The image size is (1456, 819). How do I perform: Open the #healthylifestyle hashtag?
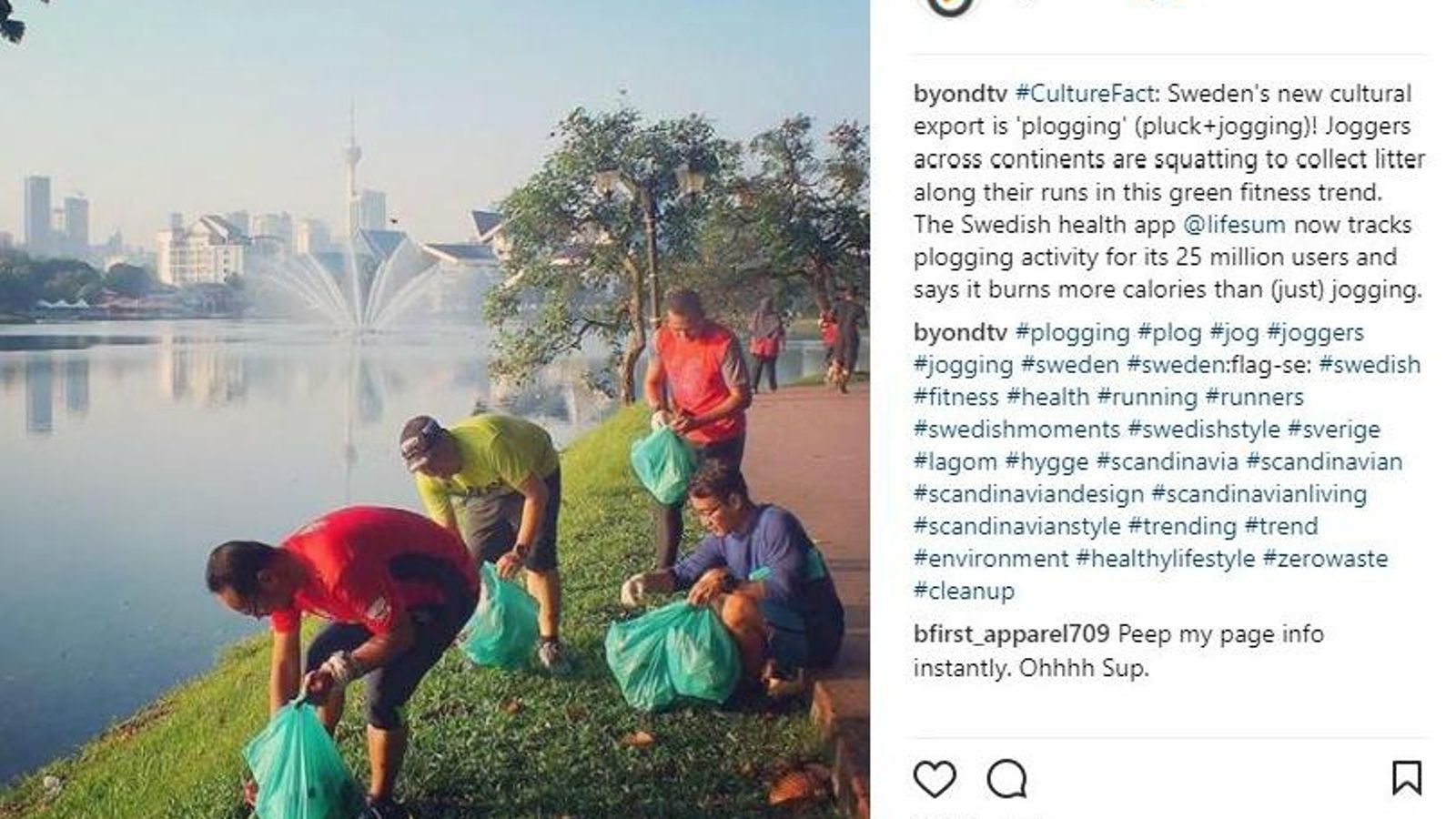pyautogui.click(x=1165, y=559)
